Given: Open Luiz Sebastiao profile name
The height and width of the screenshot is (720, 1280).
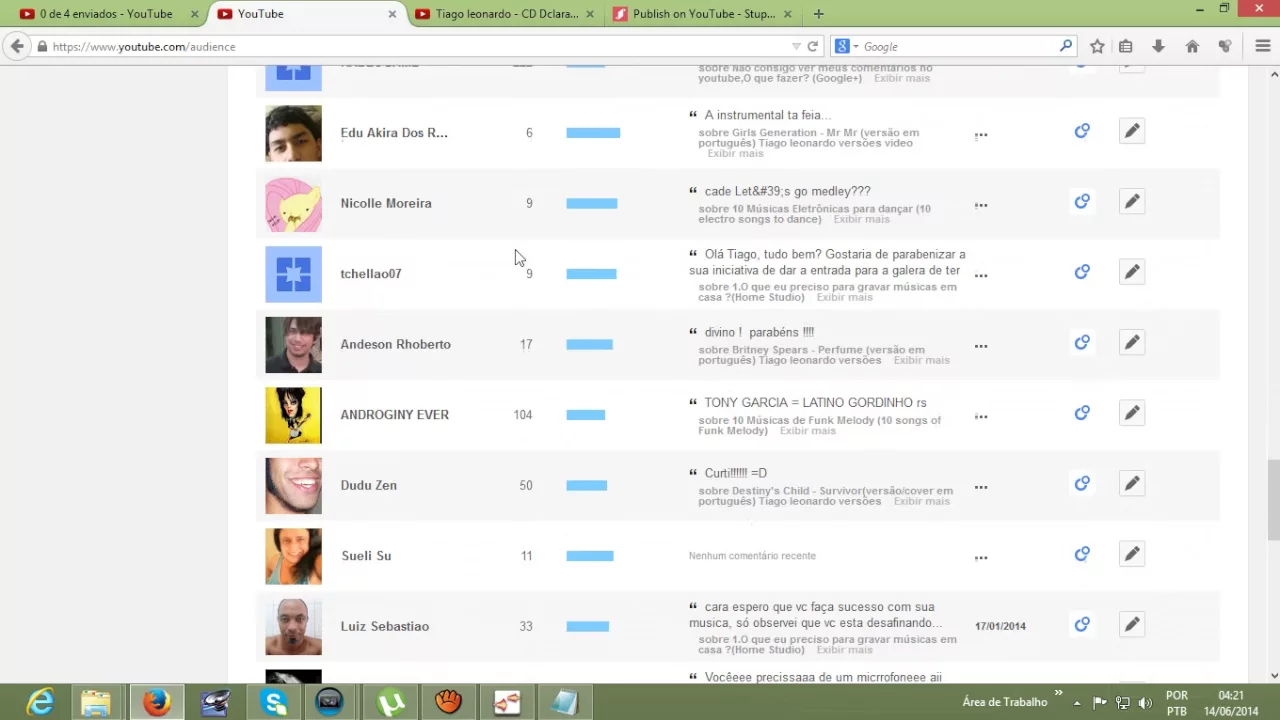Looking at the screenshot, I should click(x=384, y=626).
